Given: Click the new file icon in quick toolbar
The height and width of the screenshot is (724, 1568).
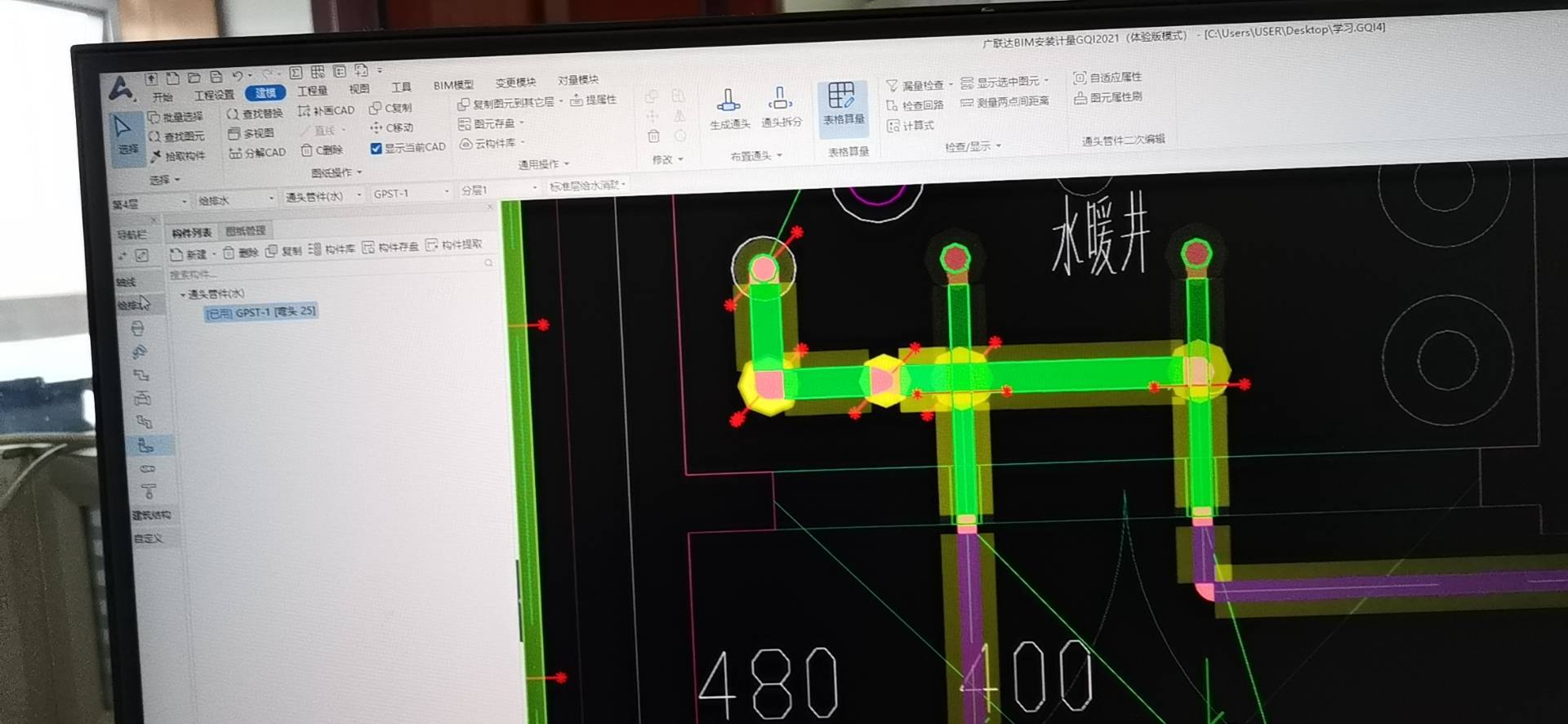Looking at the screenshot, I should 172,78.
